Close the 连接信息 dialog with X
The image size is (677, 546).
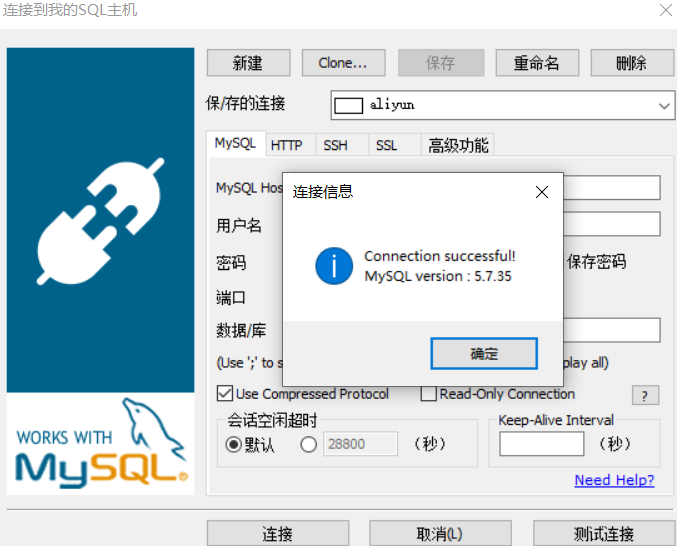pos(541,192)
